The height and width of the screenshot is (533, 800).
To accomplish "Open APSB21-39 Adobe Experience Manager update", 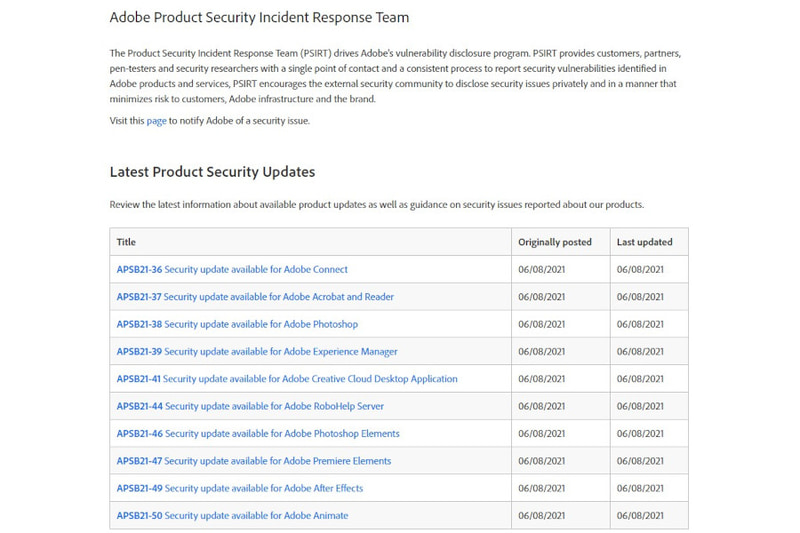I will pos(257,352).
